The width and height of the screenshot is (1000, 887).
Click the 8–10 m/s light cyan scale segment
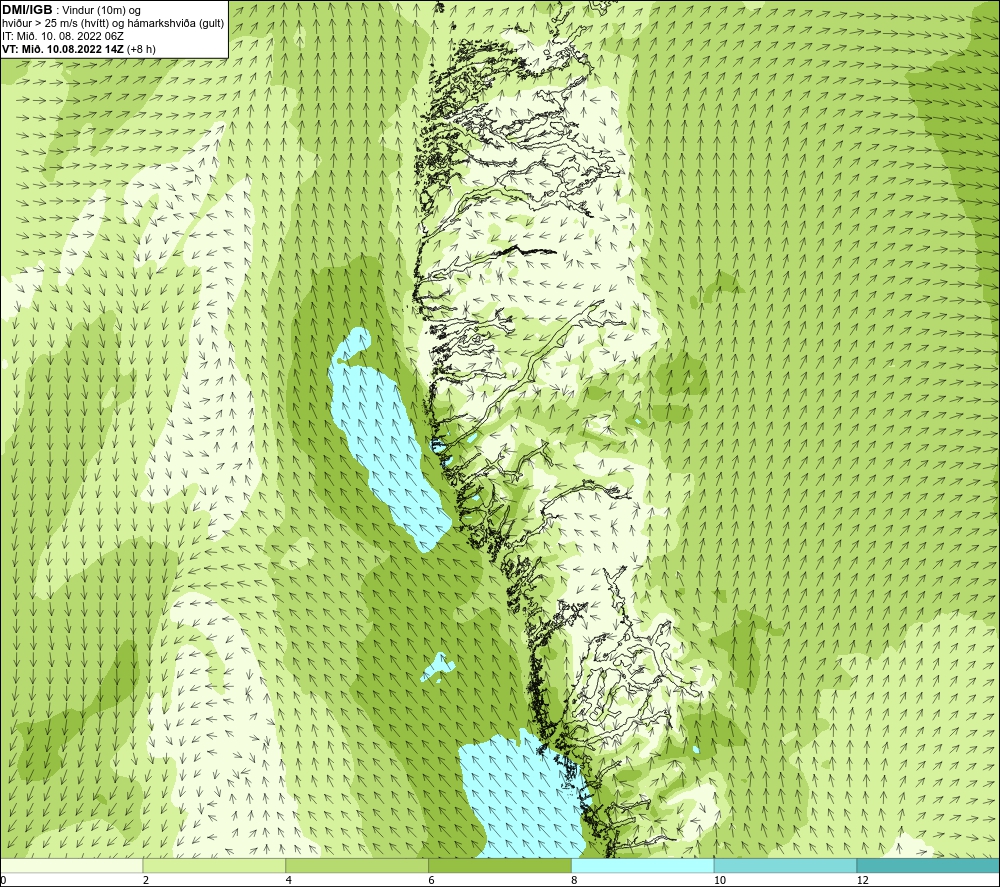click(643, 865)
